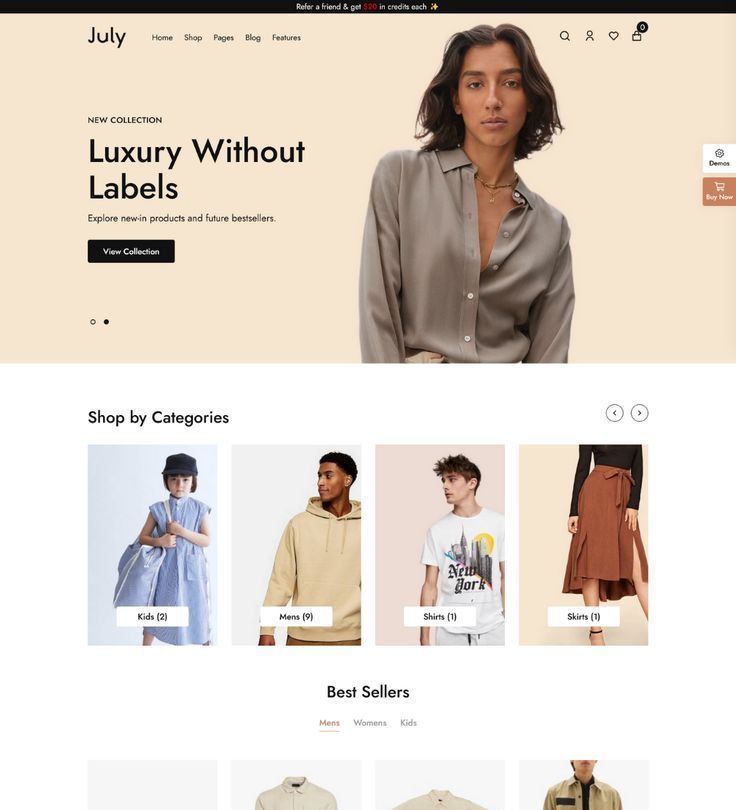Select the first hero slide dot
736x810 pixels.
93,322
